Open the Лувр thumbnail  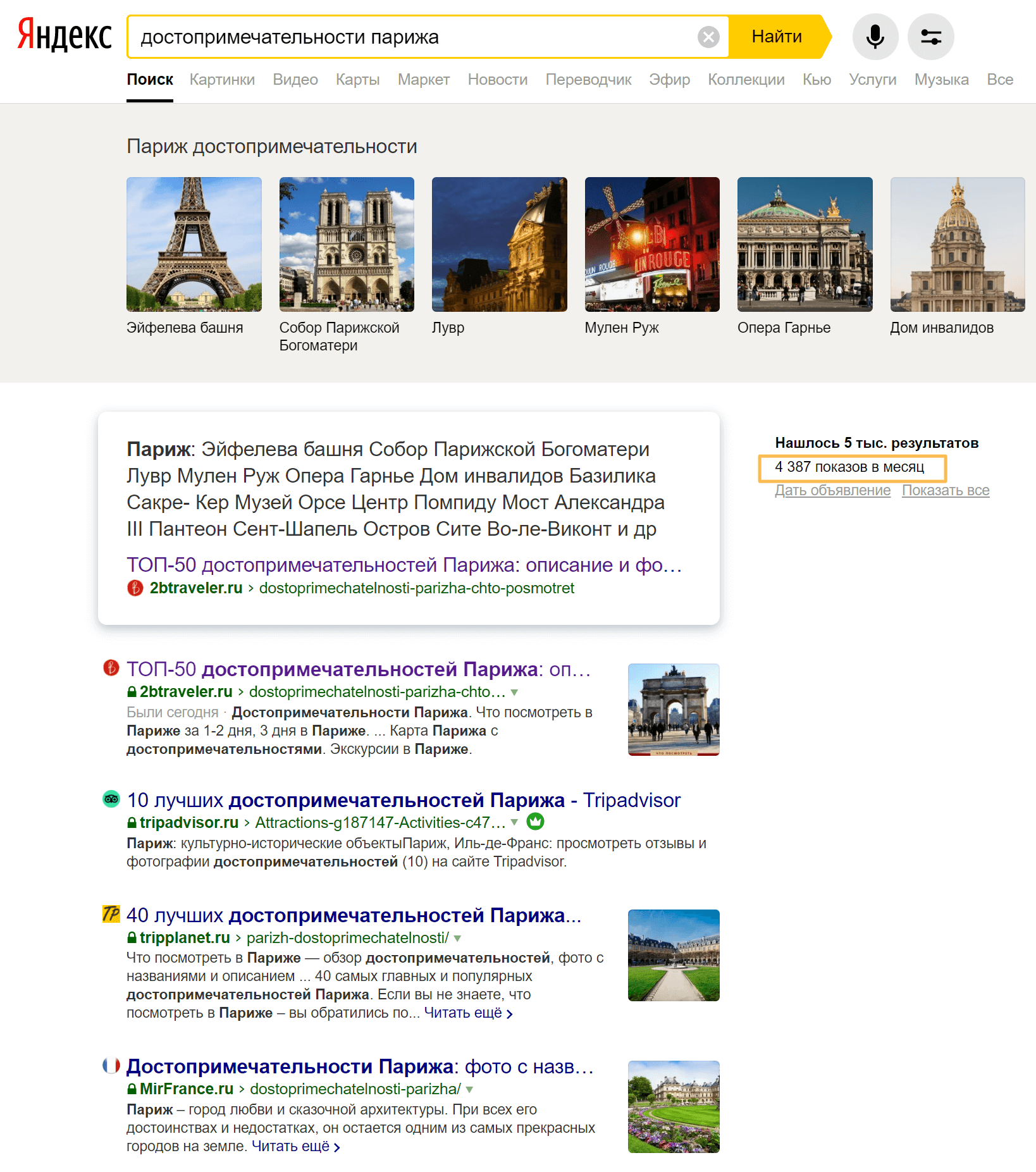[500, 244]
